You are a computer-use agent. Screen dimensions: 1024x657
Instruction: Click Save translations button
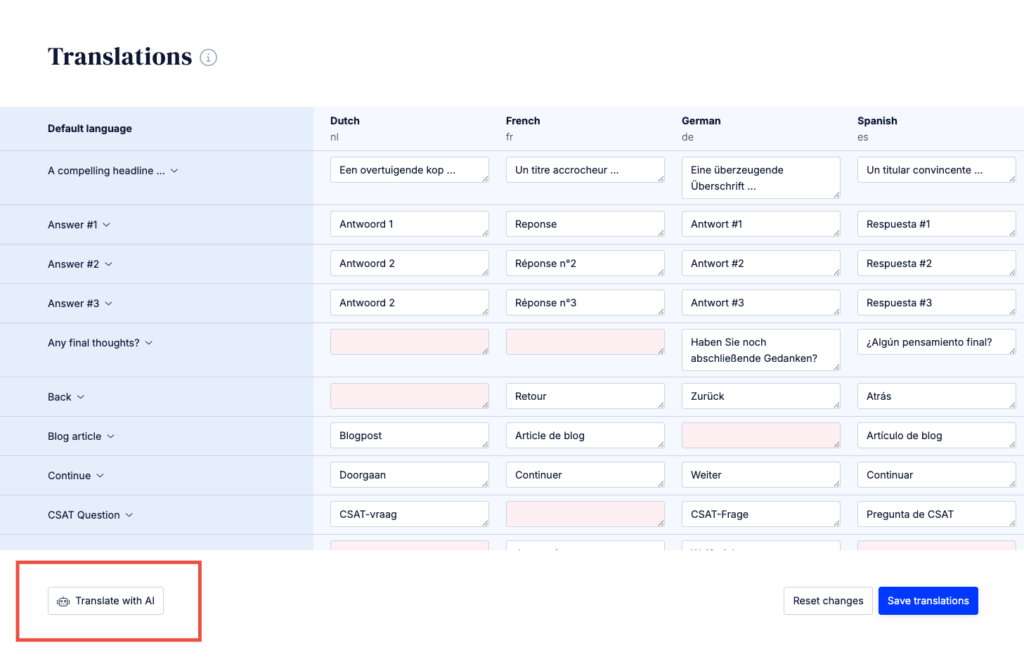click(927, 601)
